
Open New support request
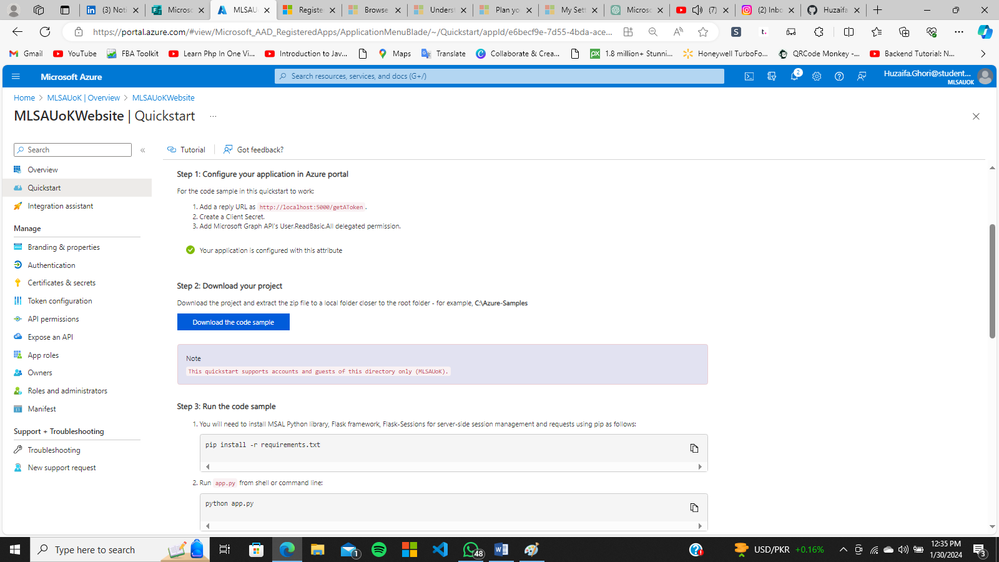(x=61, y=468)
